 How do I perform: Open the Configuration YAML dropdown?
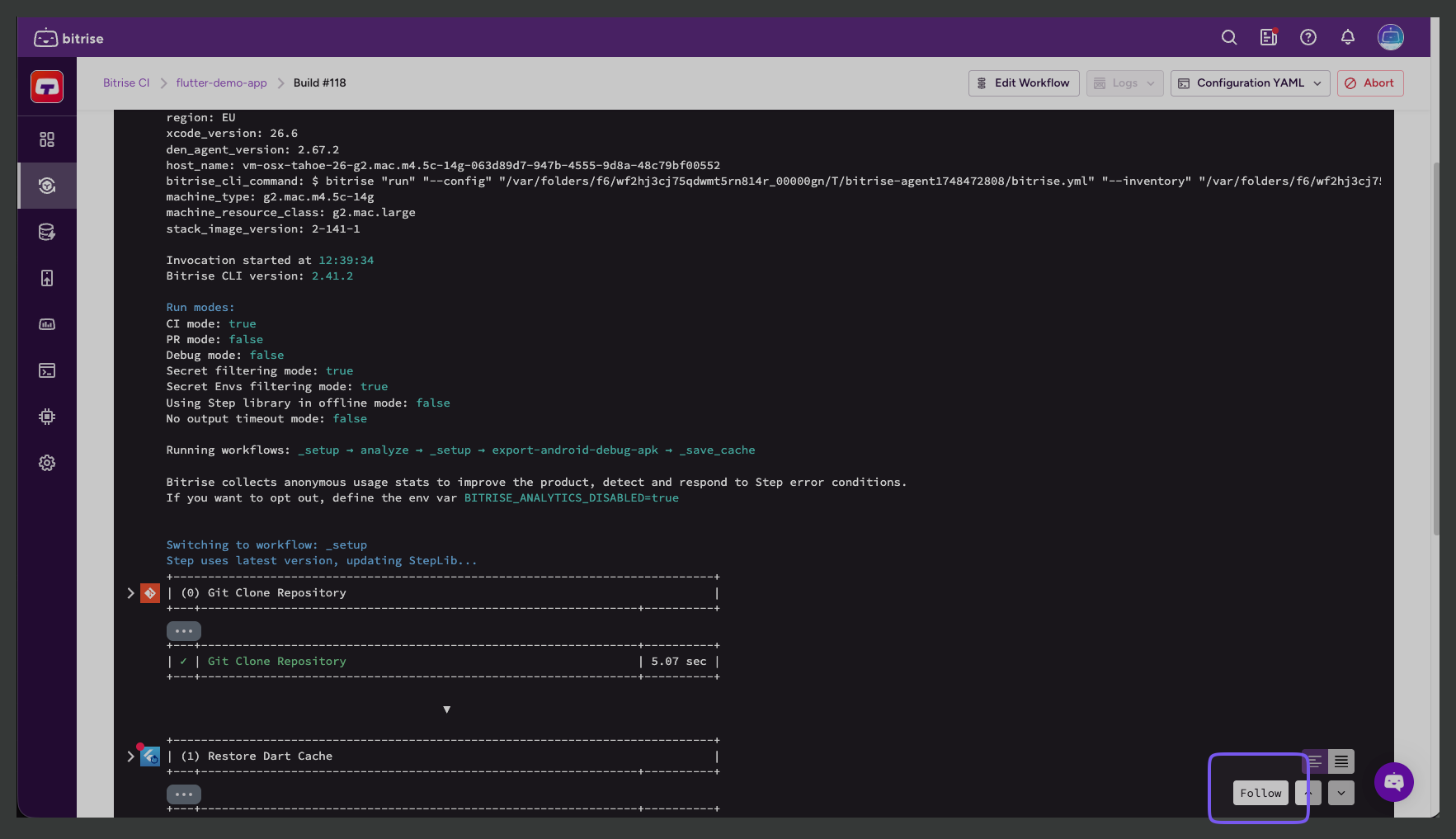point(1250,82)
